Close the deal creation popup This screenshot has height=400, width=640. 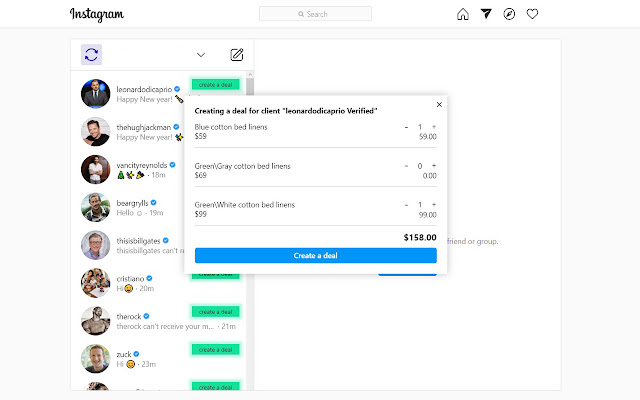pos(439,104)
